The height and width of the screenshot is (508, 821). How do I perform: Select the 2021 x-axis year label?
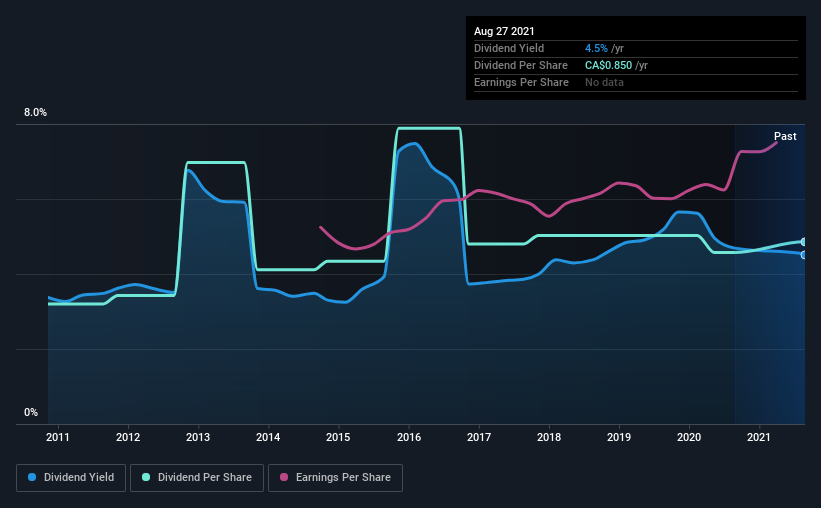[x=759, y=437]
